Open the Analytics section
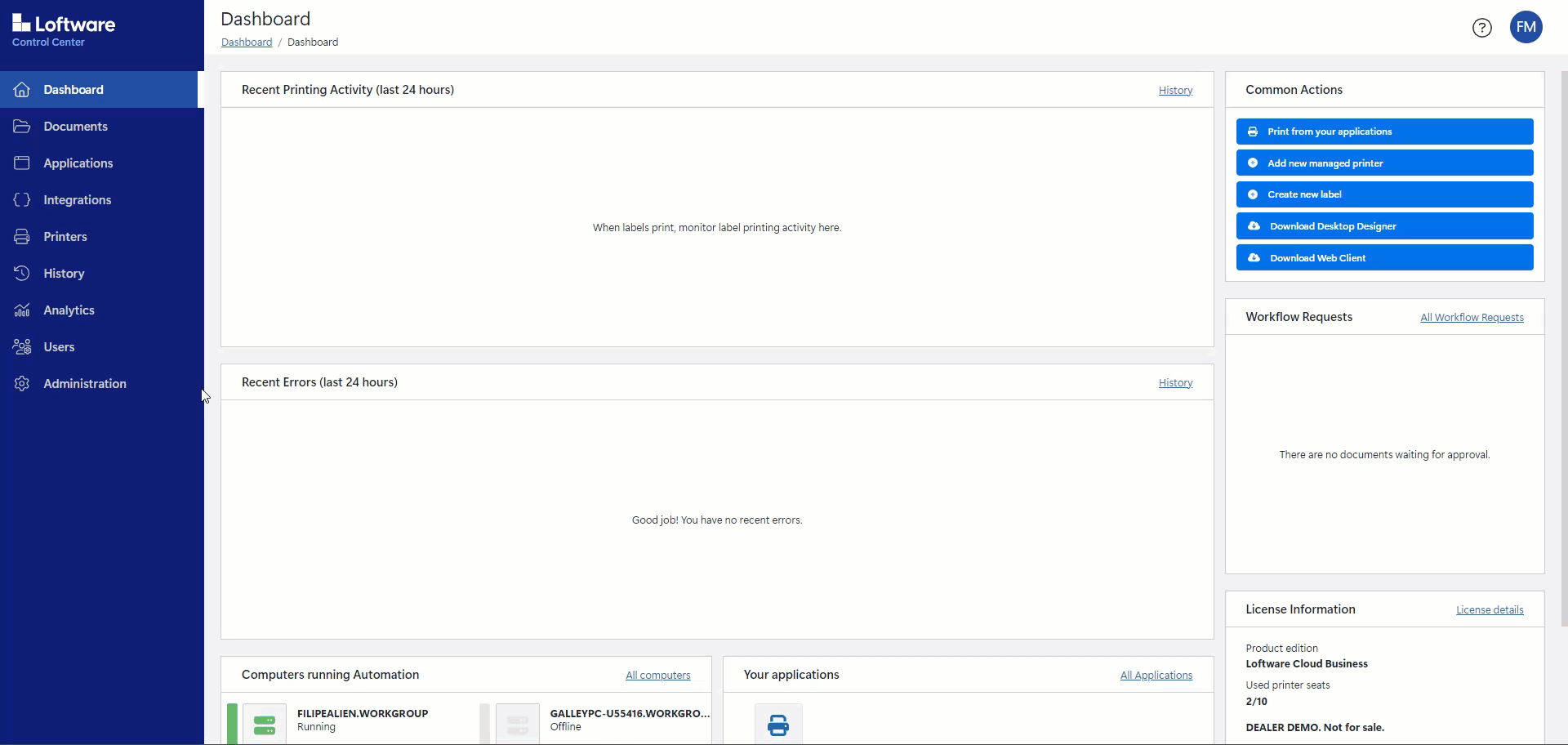This screenshot has height=745, width=1568. tap(69, 310)
